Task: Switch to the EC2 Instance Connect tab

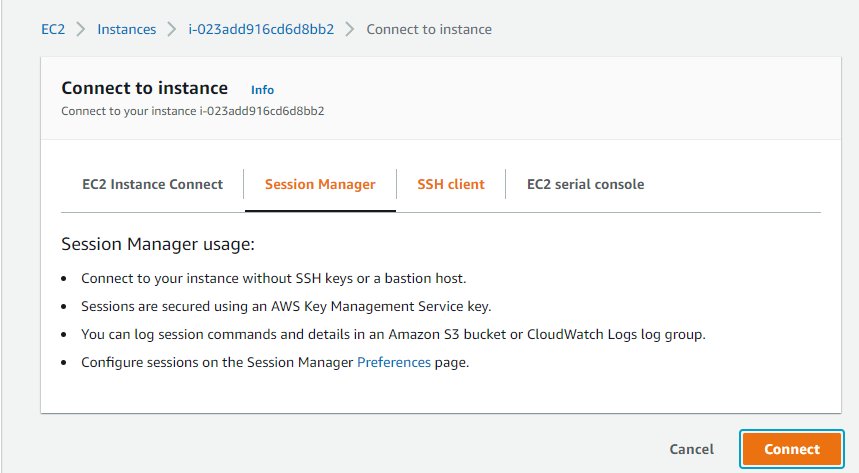Action: (152, 184)
